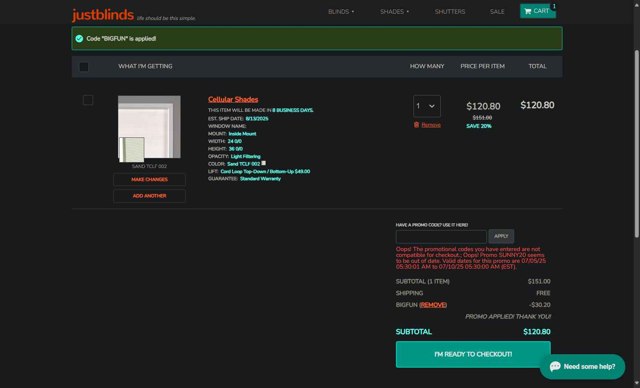
Task: Click the justblinds logo
Action: 103,15
